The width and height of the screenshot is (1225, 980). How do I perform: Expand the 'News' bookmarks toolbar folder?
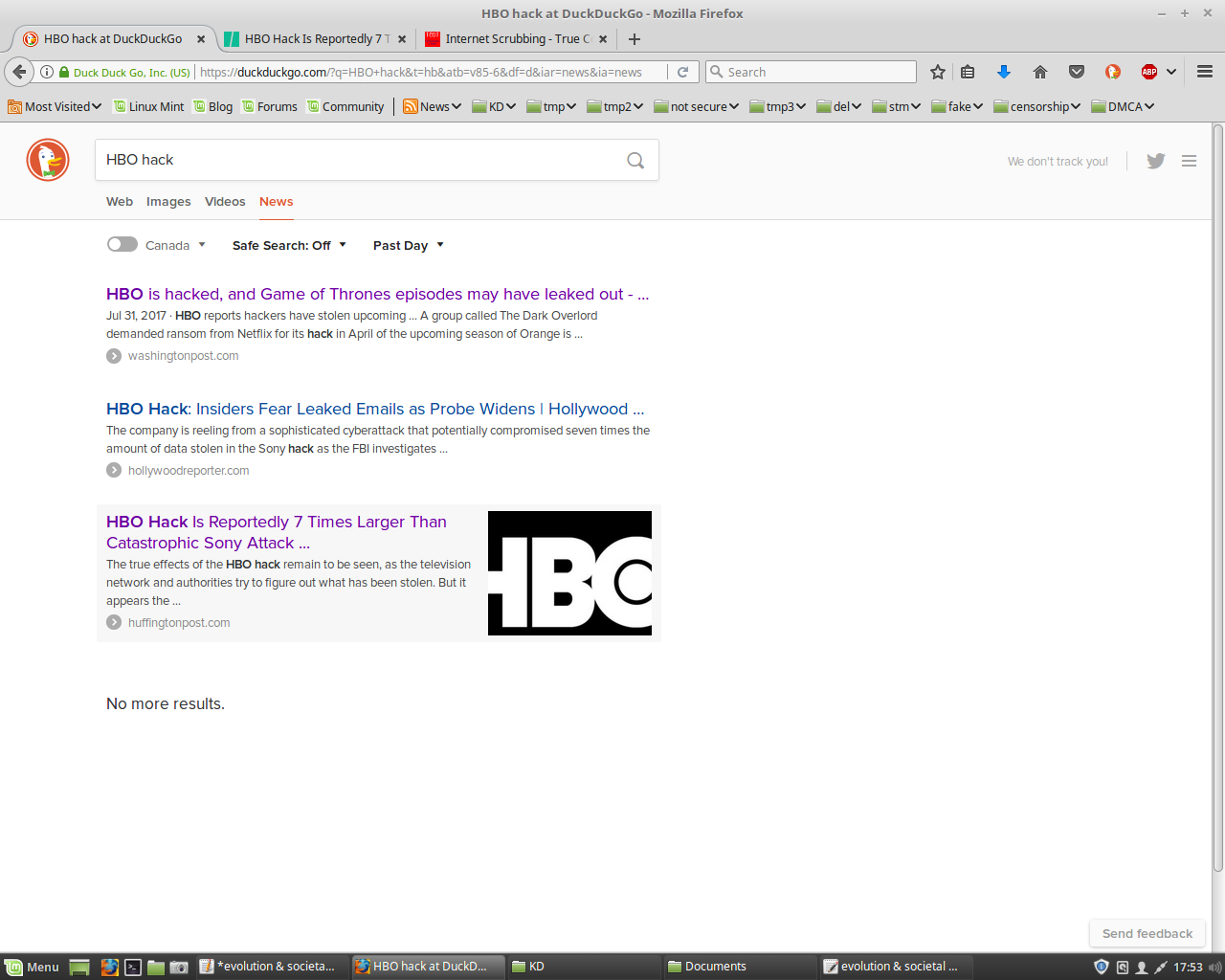[432, 106]
